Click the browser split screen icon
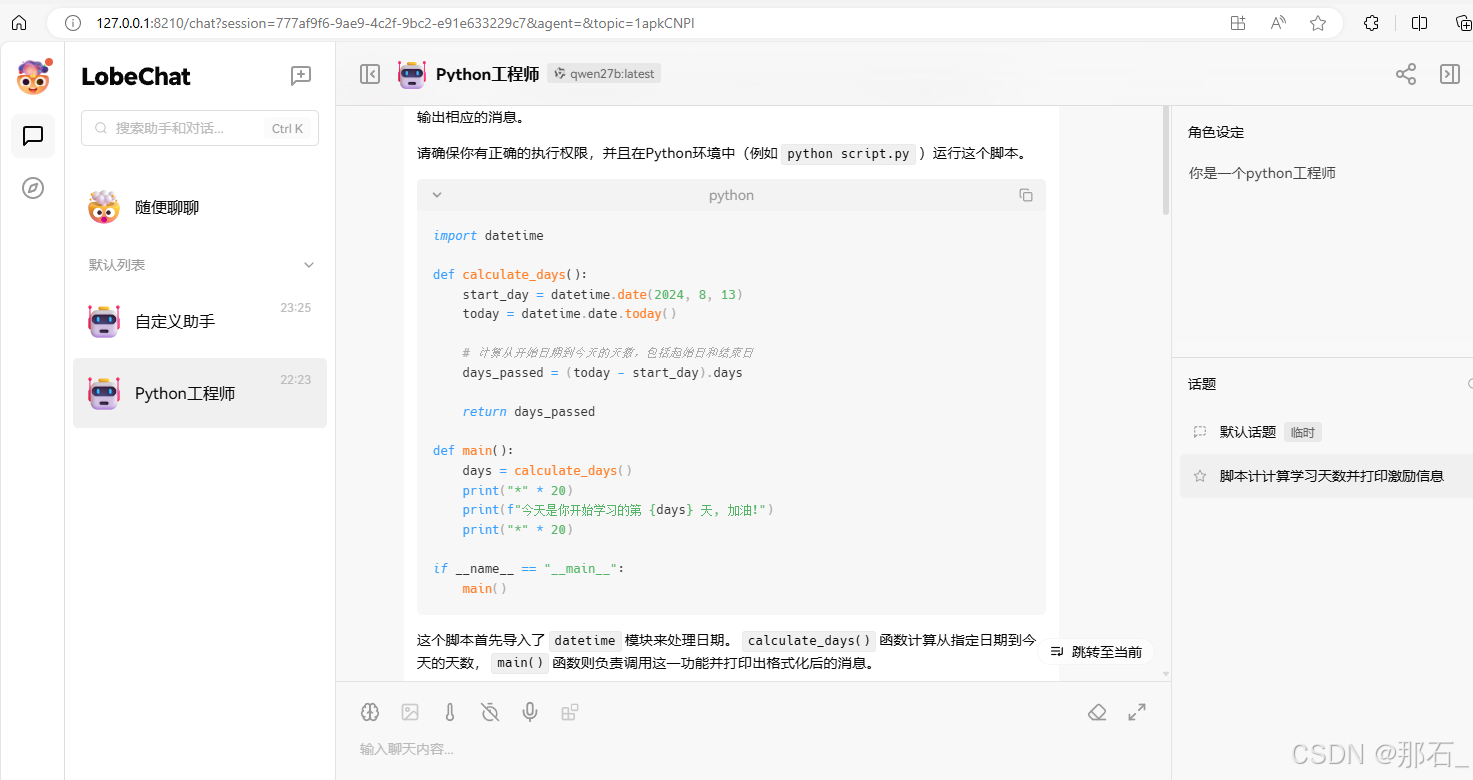Image resolution: width=1473 pixels, height=780 pixels. point(1419,23)
